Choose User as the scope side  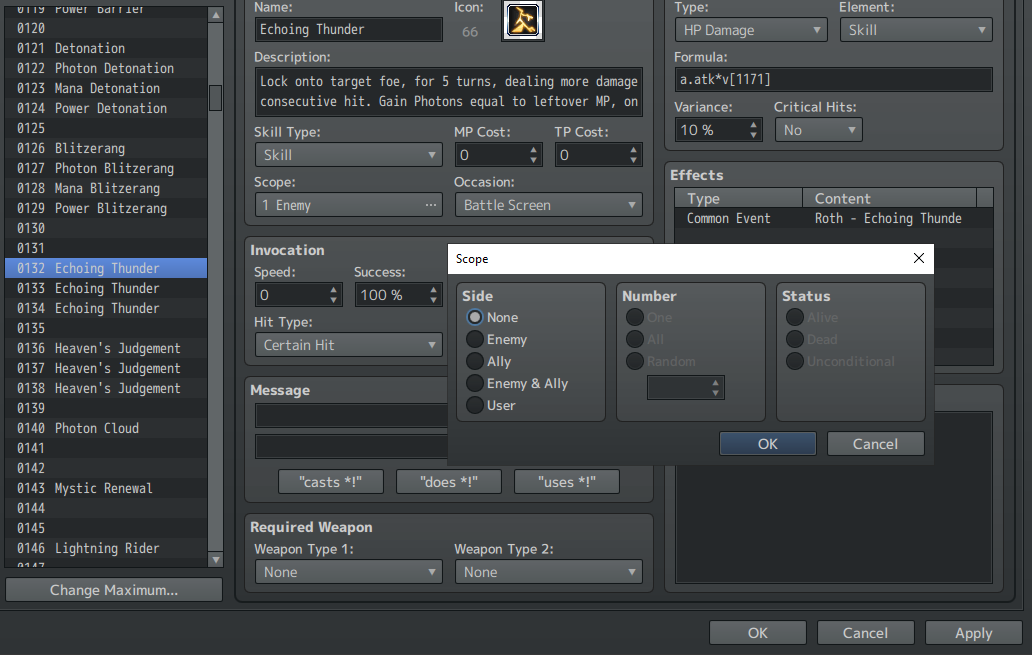(475, 406)
